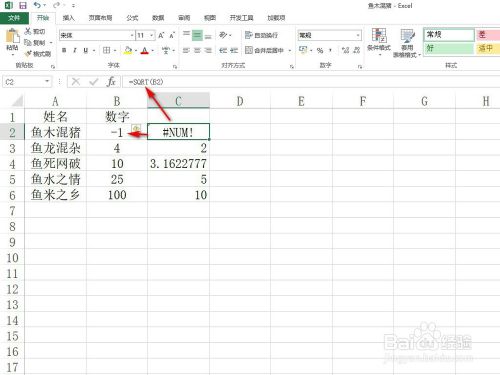
Task: Click the Increase Decimal icon
Action: click(345, 50)
